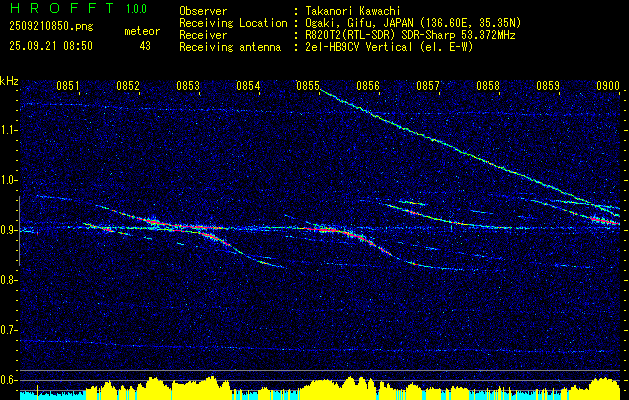Click the meteor label

tap(142, 31)
